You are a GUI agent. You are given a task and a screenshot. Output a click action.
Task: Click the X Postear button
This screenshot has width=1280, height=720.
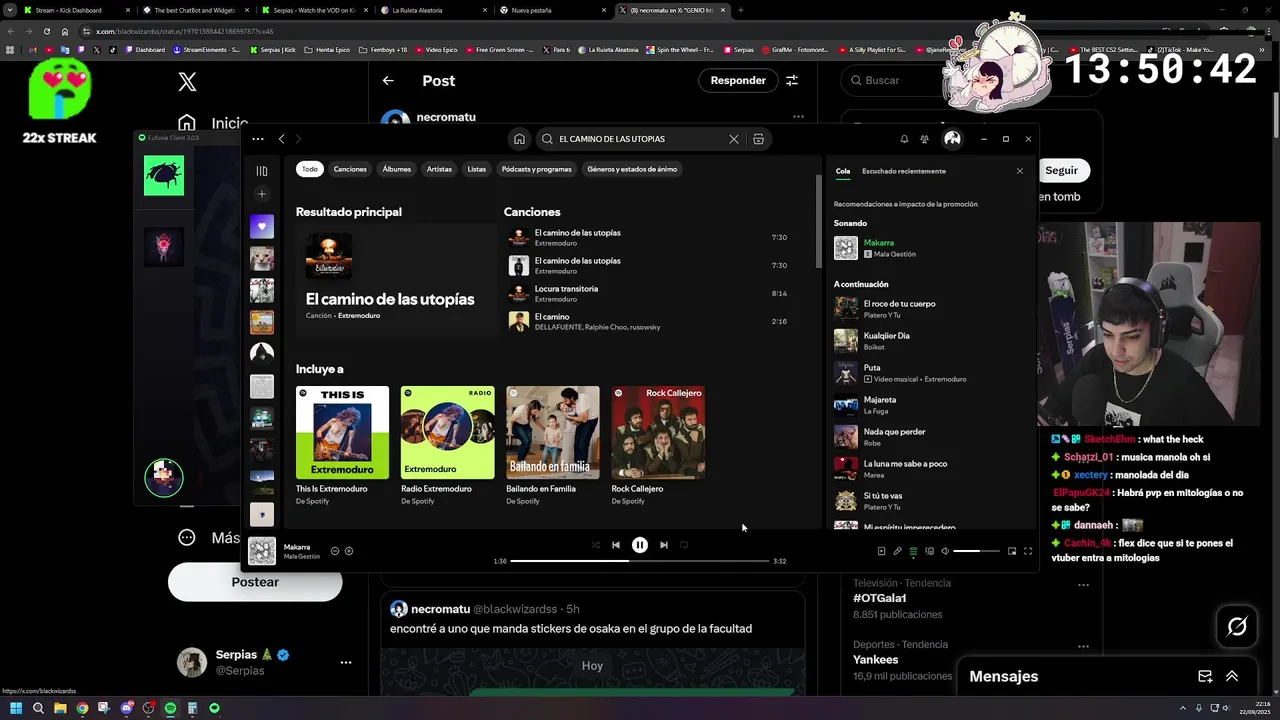[255, 582]
